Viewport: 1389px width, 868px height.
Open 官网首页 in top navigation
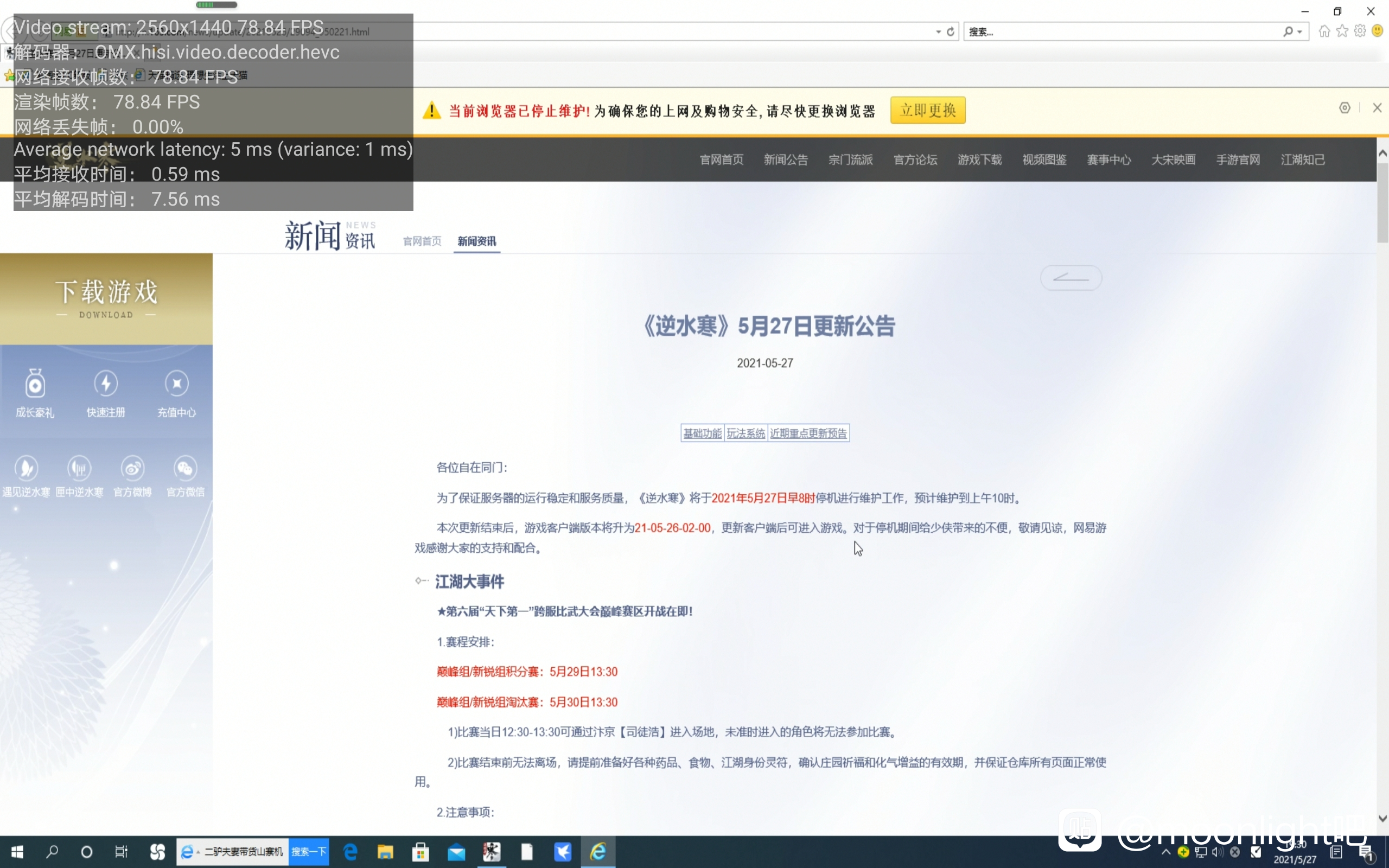(x=722, y=159)
